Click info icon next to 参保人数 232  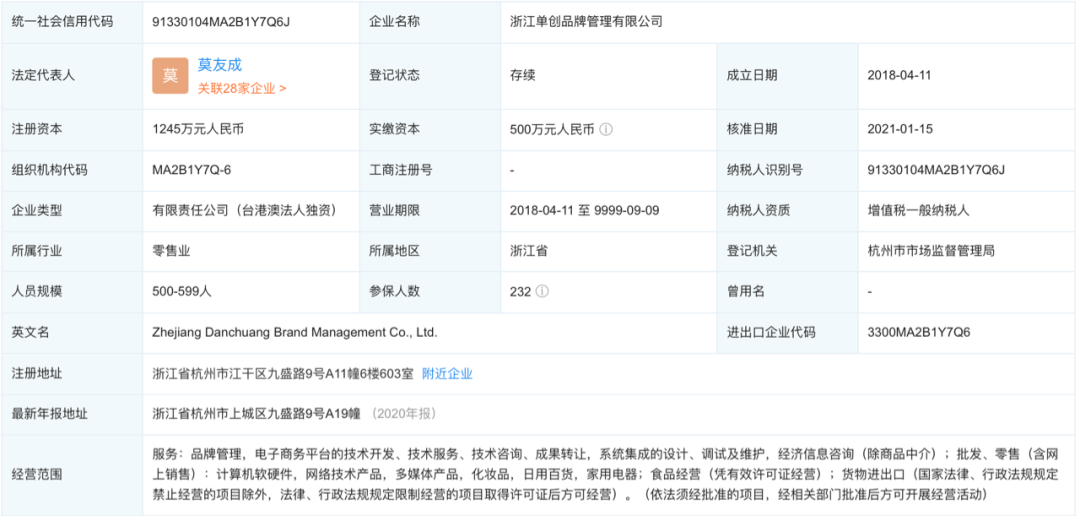[542, 291]
